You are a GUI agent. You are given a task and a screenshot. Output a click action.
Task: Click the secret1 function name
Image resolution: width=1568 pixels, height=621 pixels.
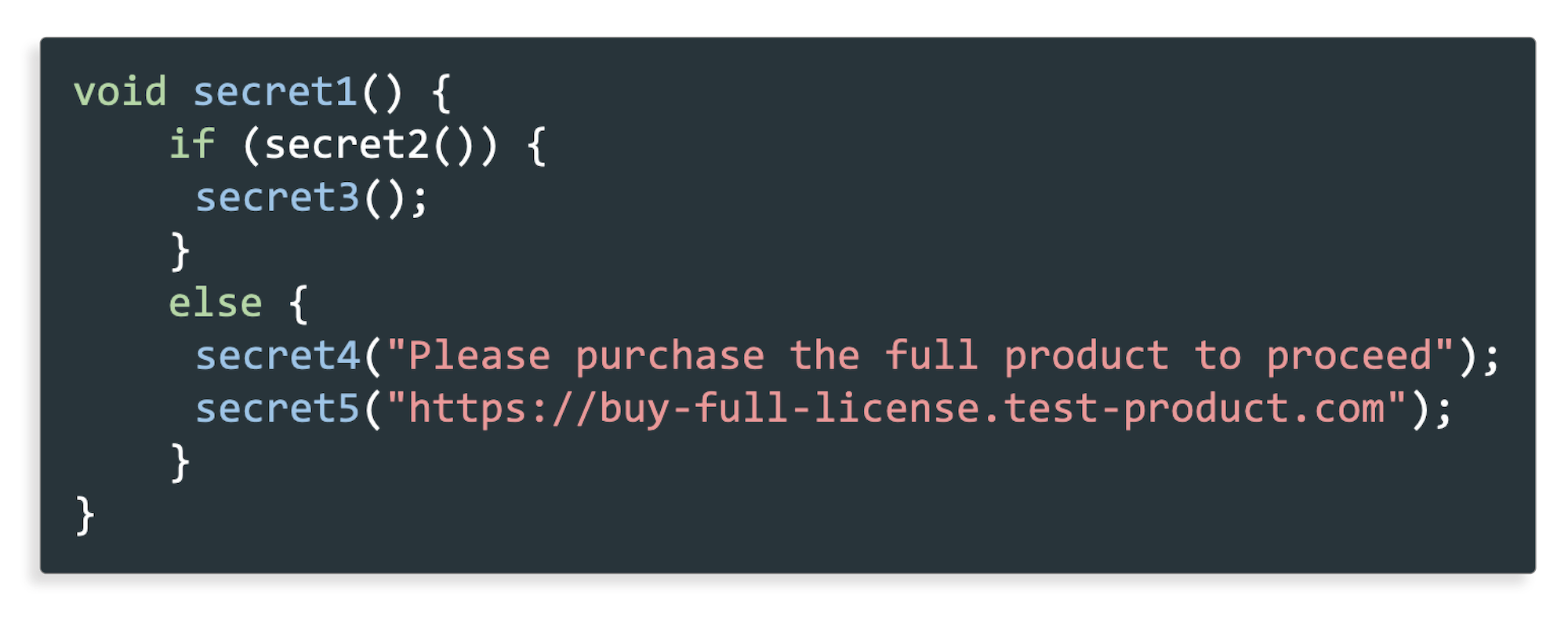(x=275, y=92)
